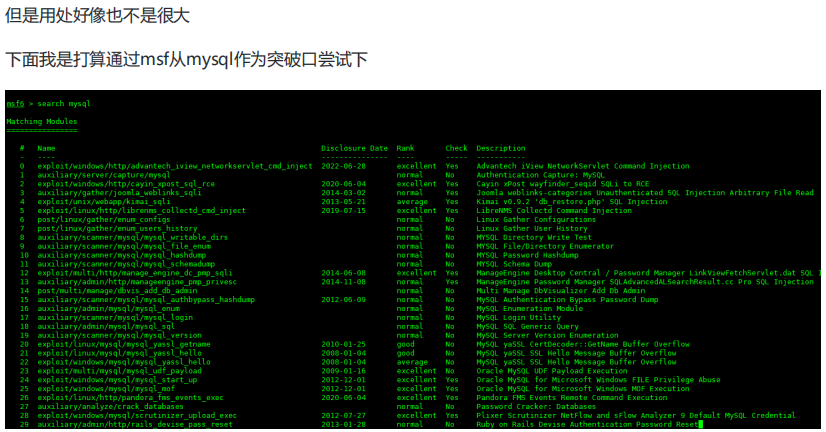Select mysql_file_enum scanner module
This screenshot has width=826, height=432.
click(x=124, y=247)
